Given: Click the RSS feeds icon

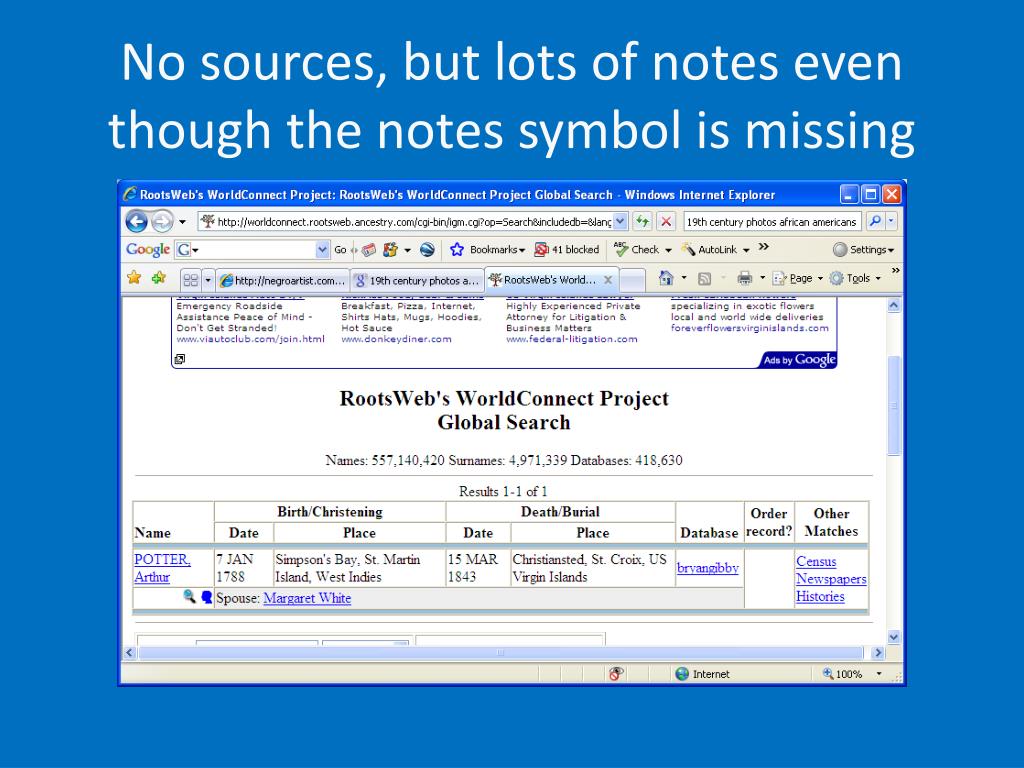Looking at the screenshot, I should pyautogui.click(x=705, y=279).
